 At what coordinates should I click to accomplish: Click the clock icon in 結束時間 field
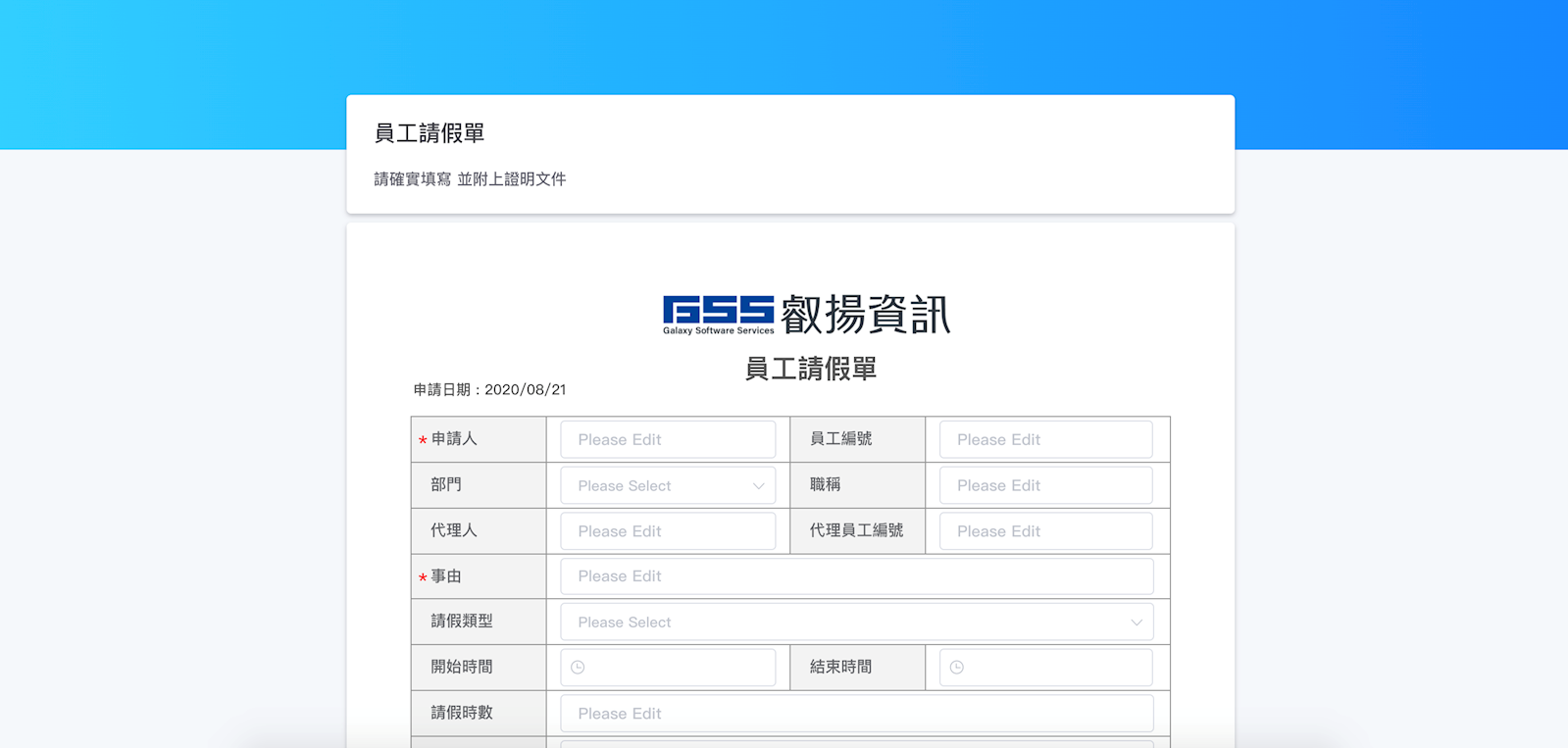[x=957, y=668]
